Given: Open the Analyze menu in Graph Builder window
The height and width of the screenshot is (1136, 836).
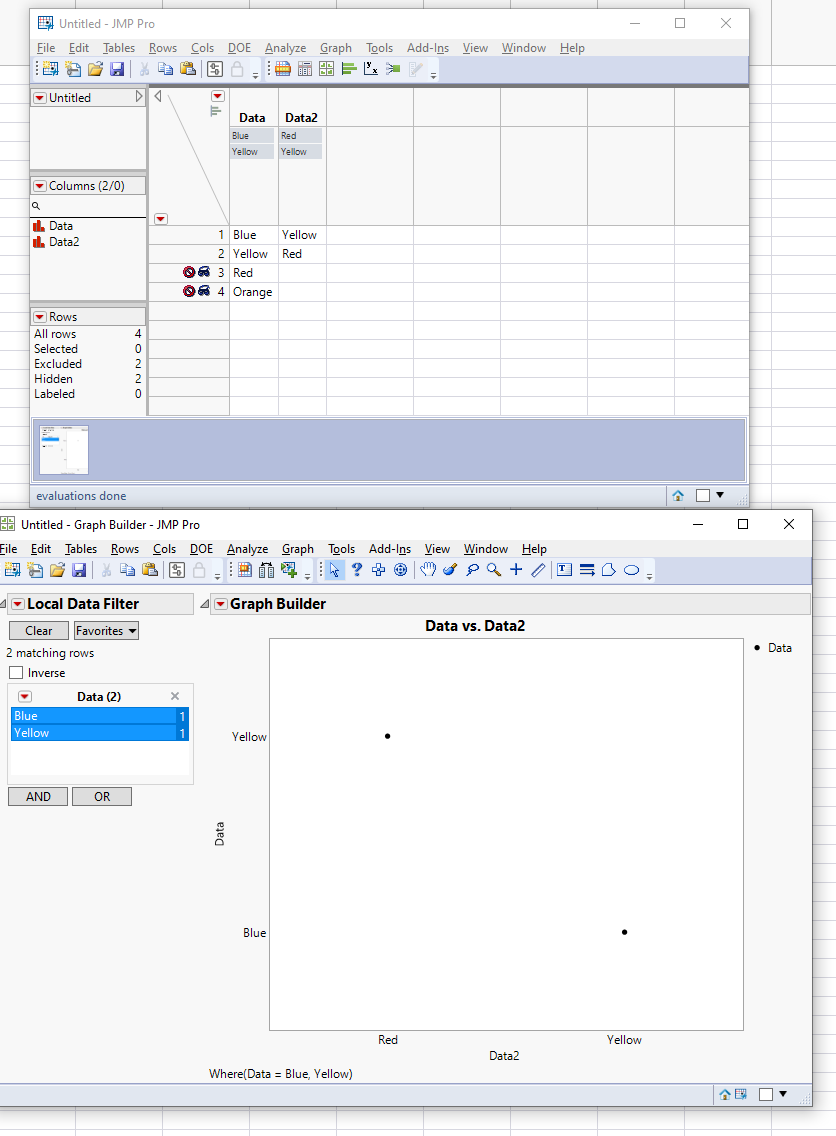Looking at the screenshot, I should (246, 548).
